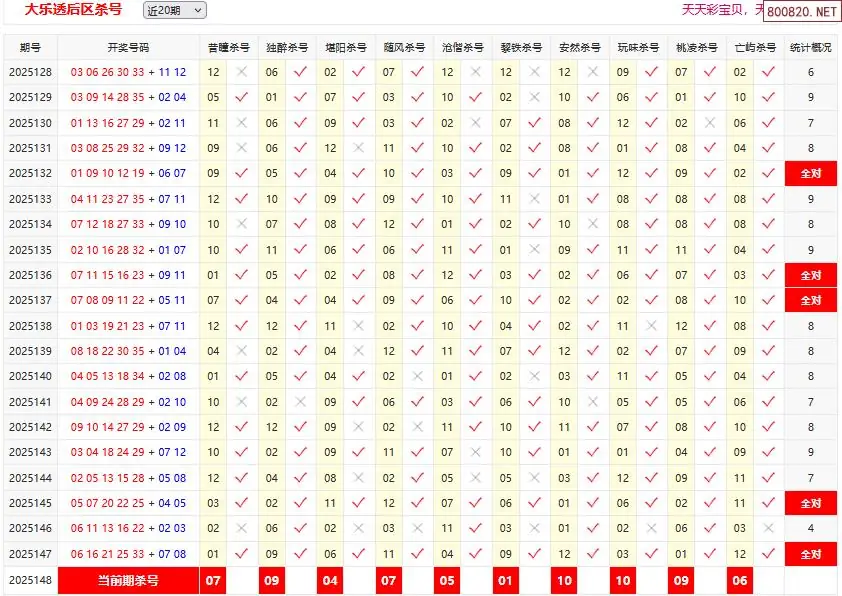Click the gray X for 桃凌杀号 in row 2025130
The image size is (842, 596).
710,123
